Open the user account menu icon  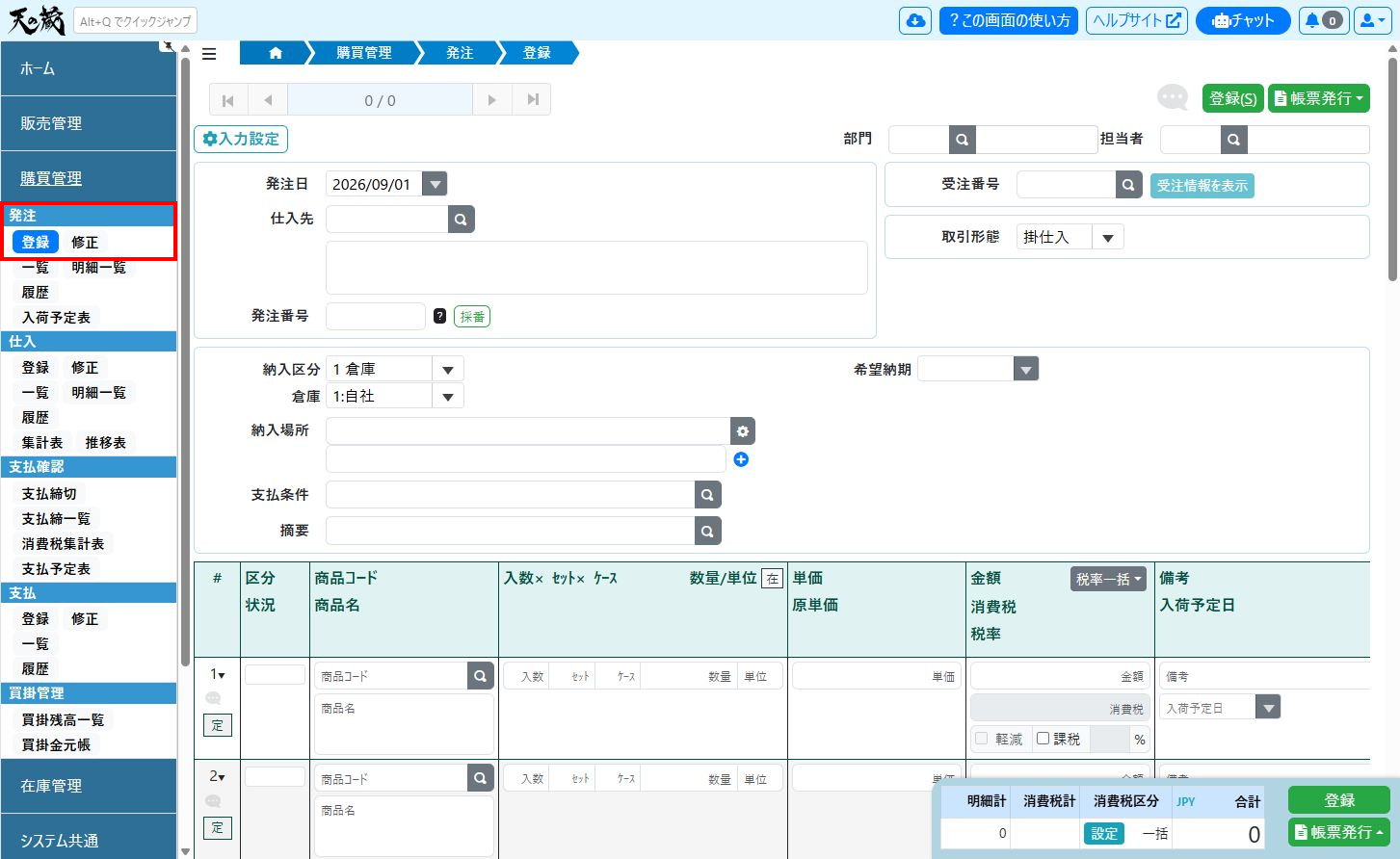pyautogui.click(x=1371, y=20)
